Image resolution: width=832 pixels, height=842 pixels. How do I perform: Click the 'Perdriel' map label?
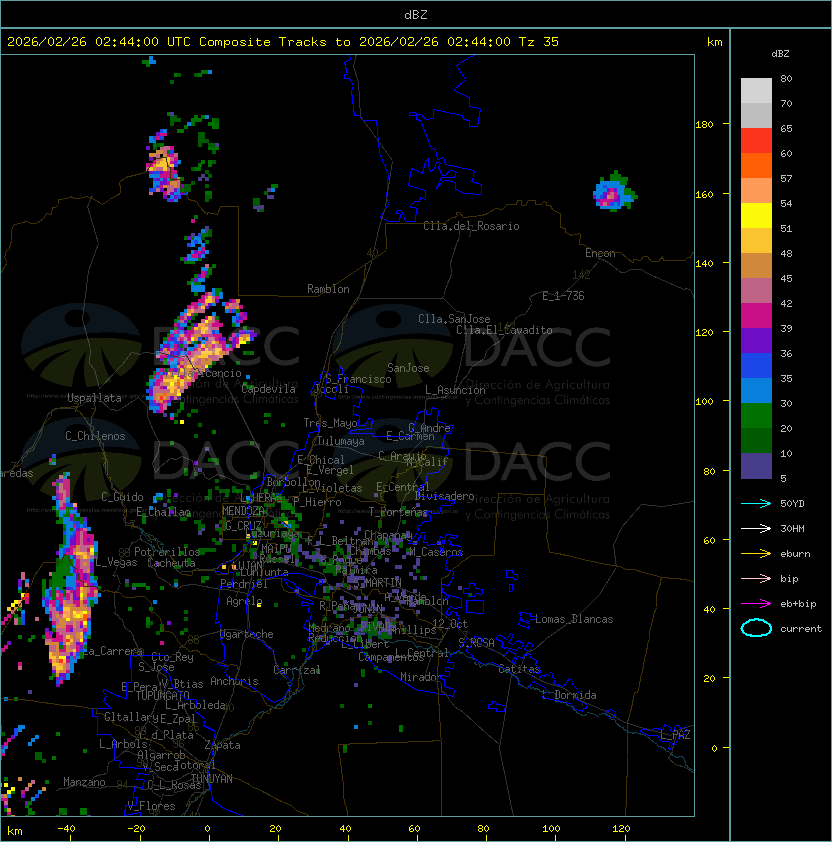(244, 584)
